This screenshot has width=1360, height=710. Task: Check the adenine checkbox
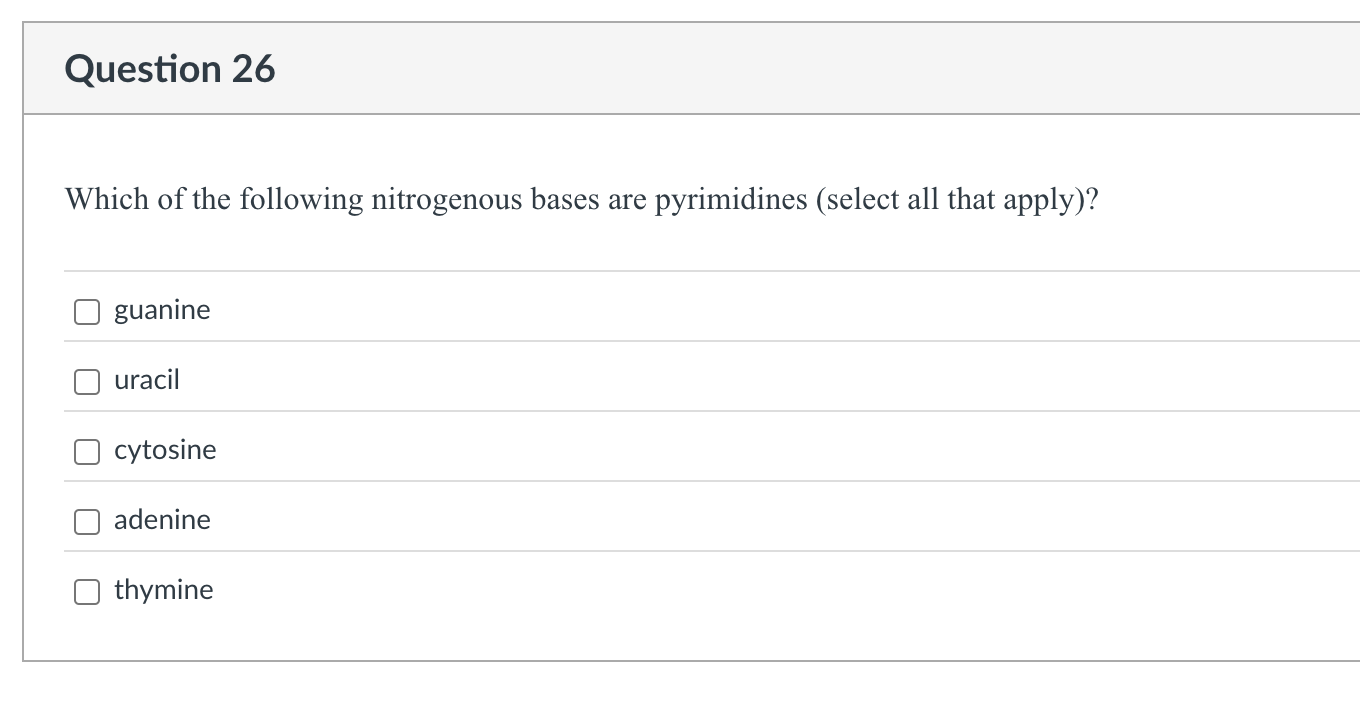click(86, 521)
